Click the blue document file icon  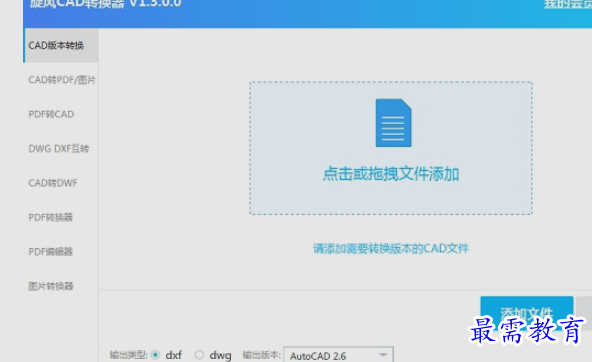click(x=393, y=123)
